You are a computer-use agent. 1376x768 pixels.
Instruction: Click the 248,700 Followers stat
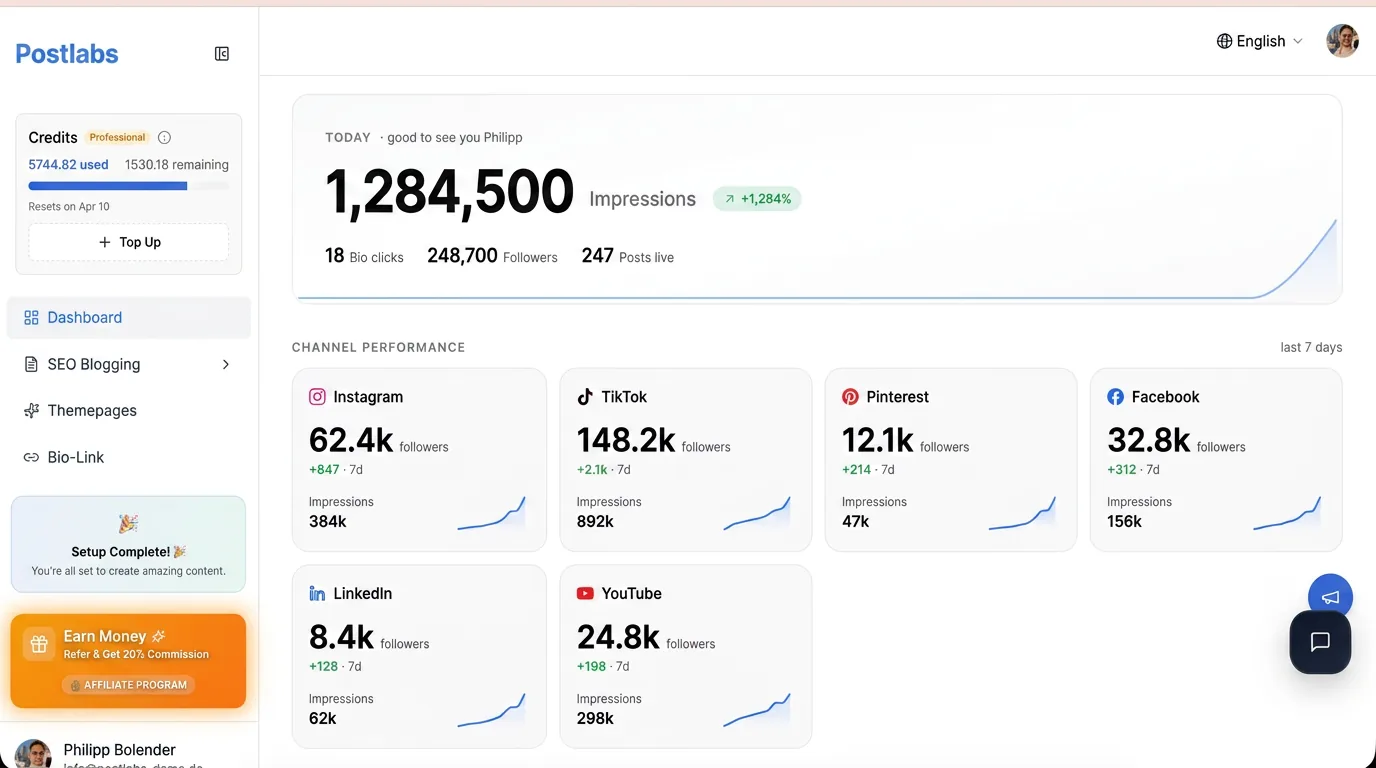492,256
